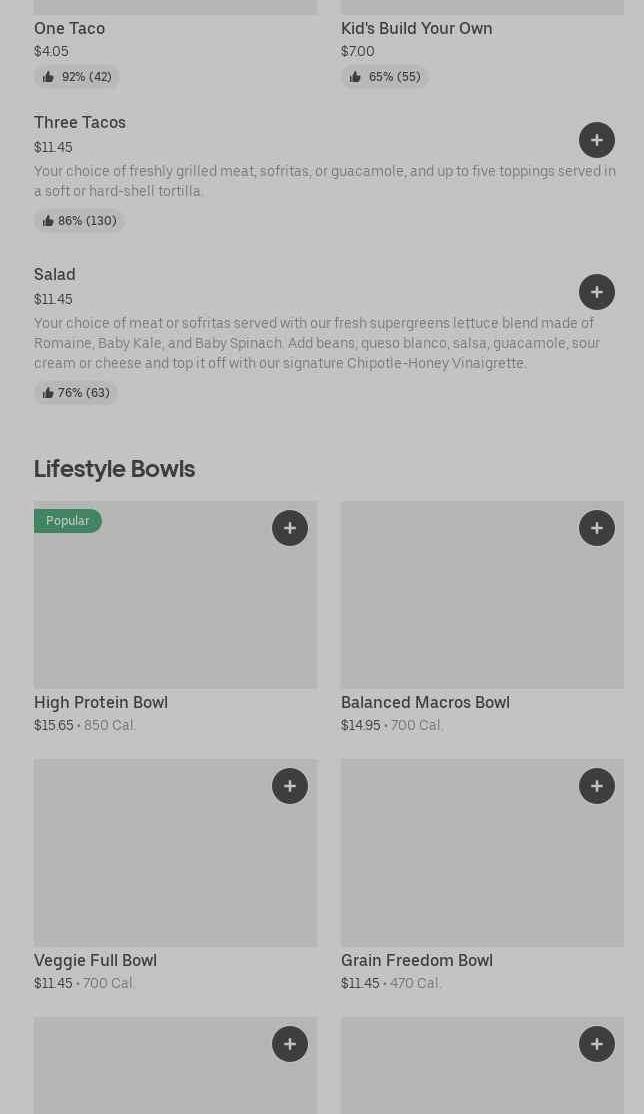
Task: Add Veggie Full Bowl with plus icon
Action: click(290, 786)
